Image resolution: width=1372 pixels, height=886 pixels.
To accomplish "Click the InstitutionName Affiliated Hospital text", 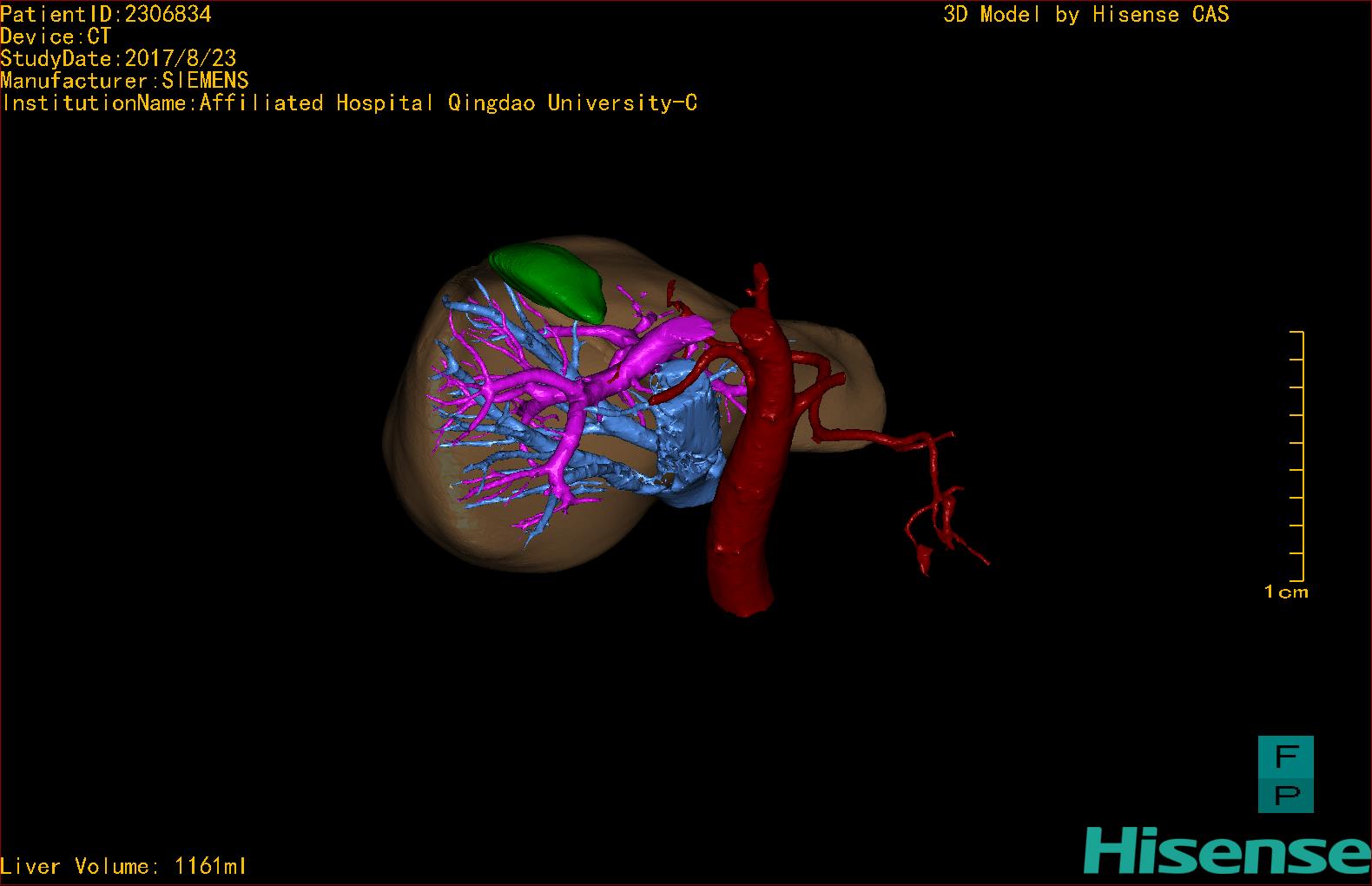I will pyautogui.click(x=350, y=103).
